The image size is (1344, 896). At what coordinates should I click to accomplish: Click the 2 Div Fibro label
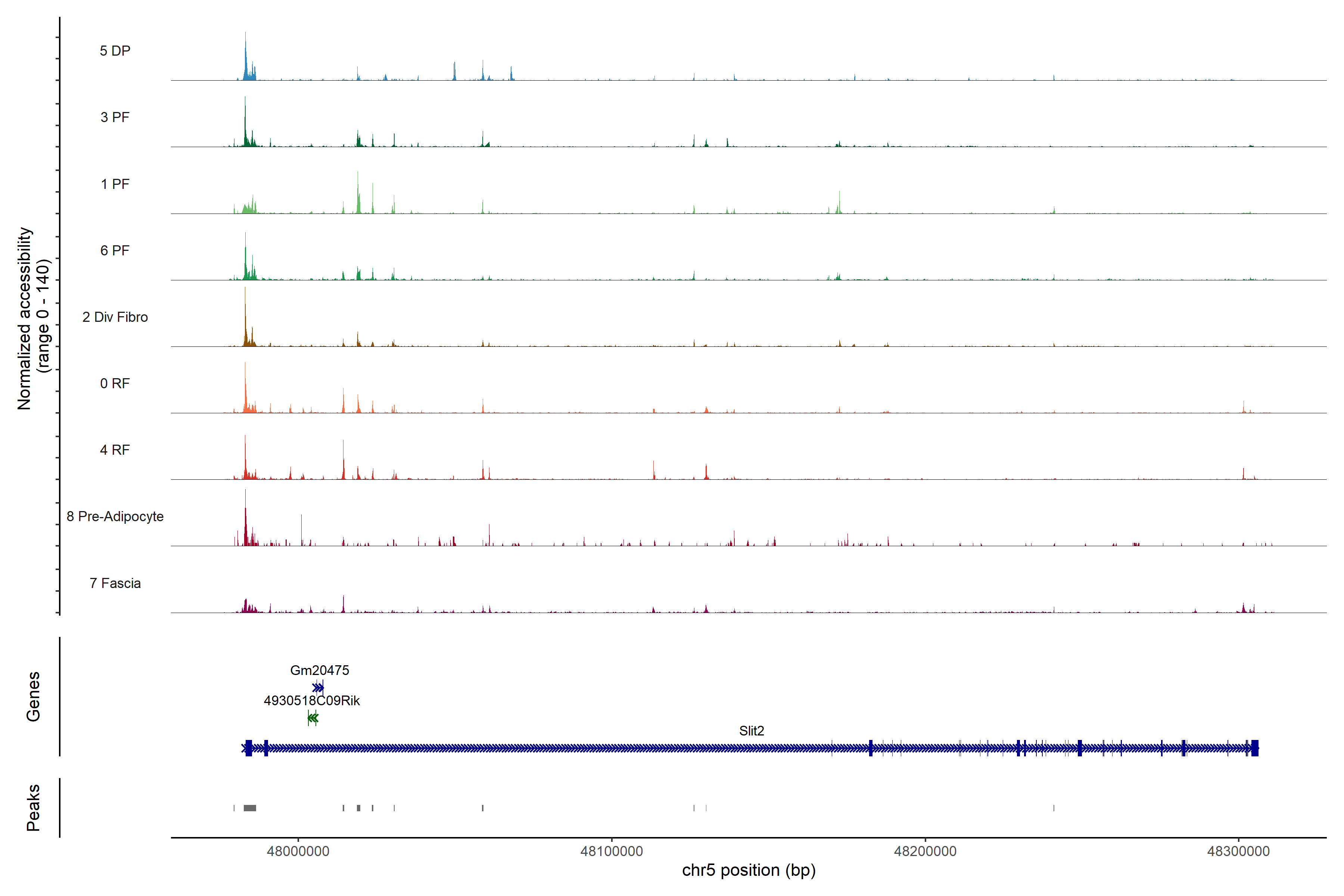[x=115, y=317]
